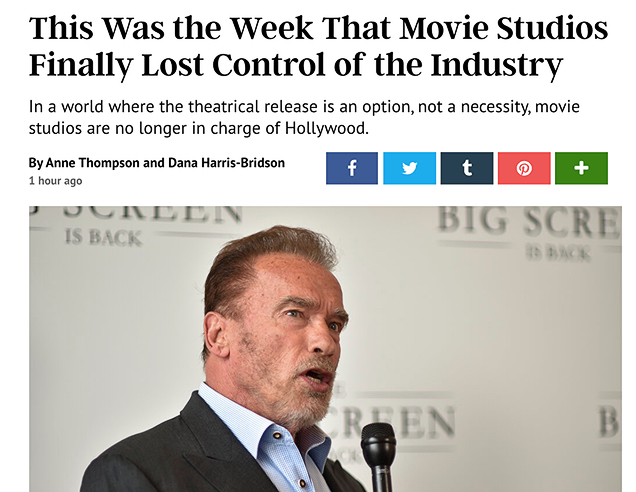Open Dana Harris-Bridson's author page
This screenshot has width=636, height=492.
(226, 163)
